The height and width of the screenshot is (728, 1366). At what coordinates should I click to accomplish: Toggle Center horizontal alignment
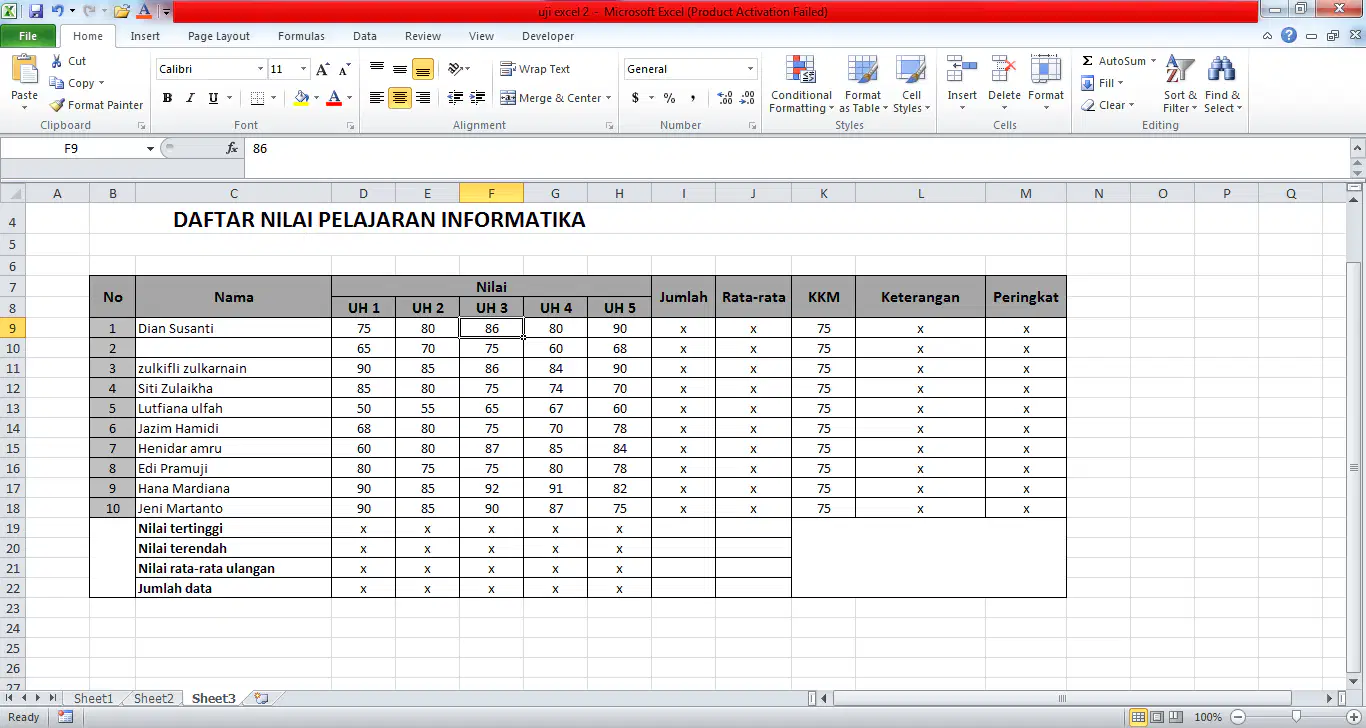[400, 98]
